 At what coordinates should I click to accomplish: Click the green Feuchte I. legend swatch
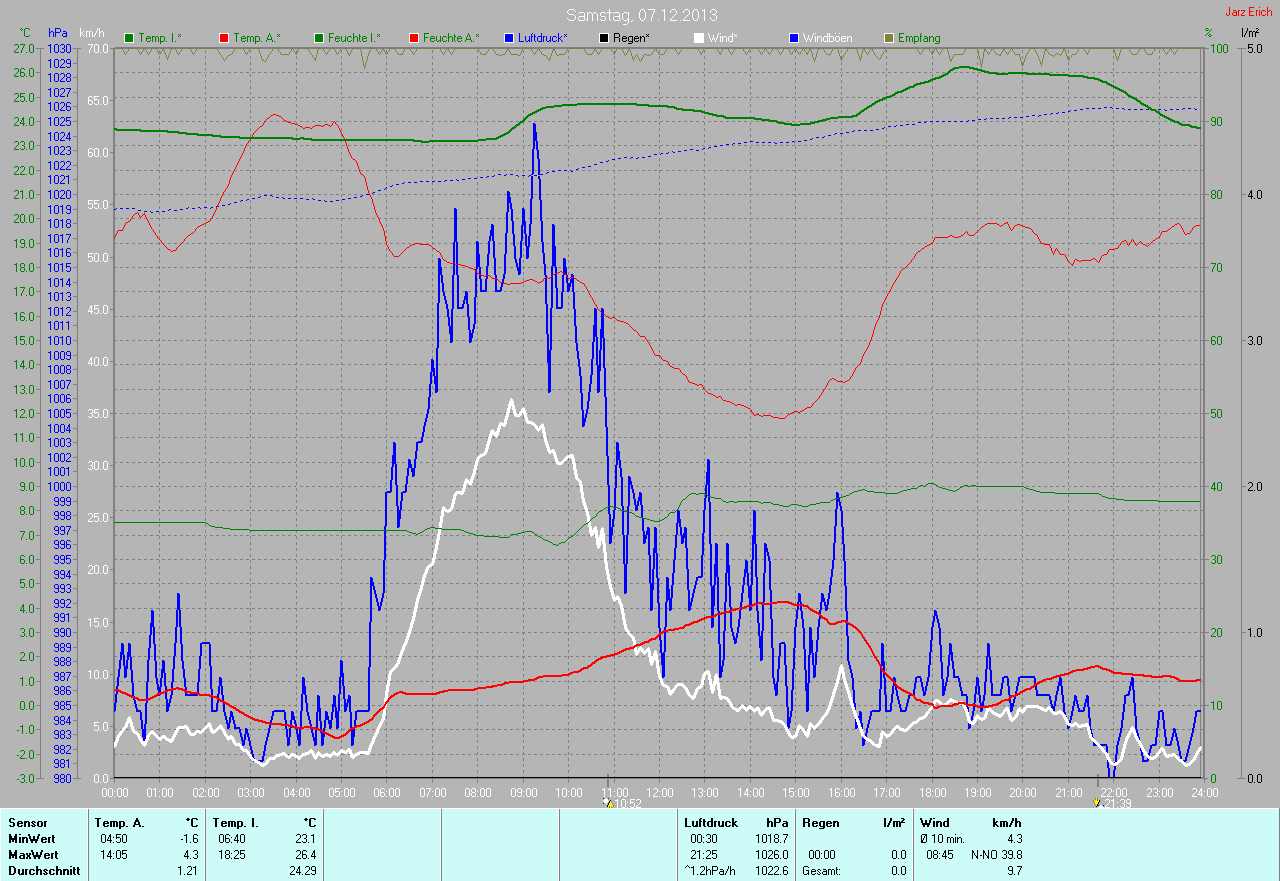pyautogui.click(x=320, y=38)
